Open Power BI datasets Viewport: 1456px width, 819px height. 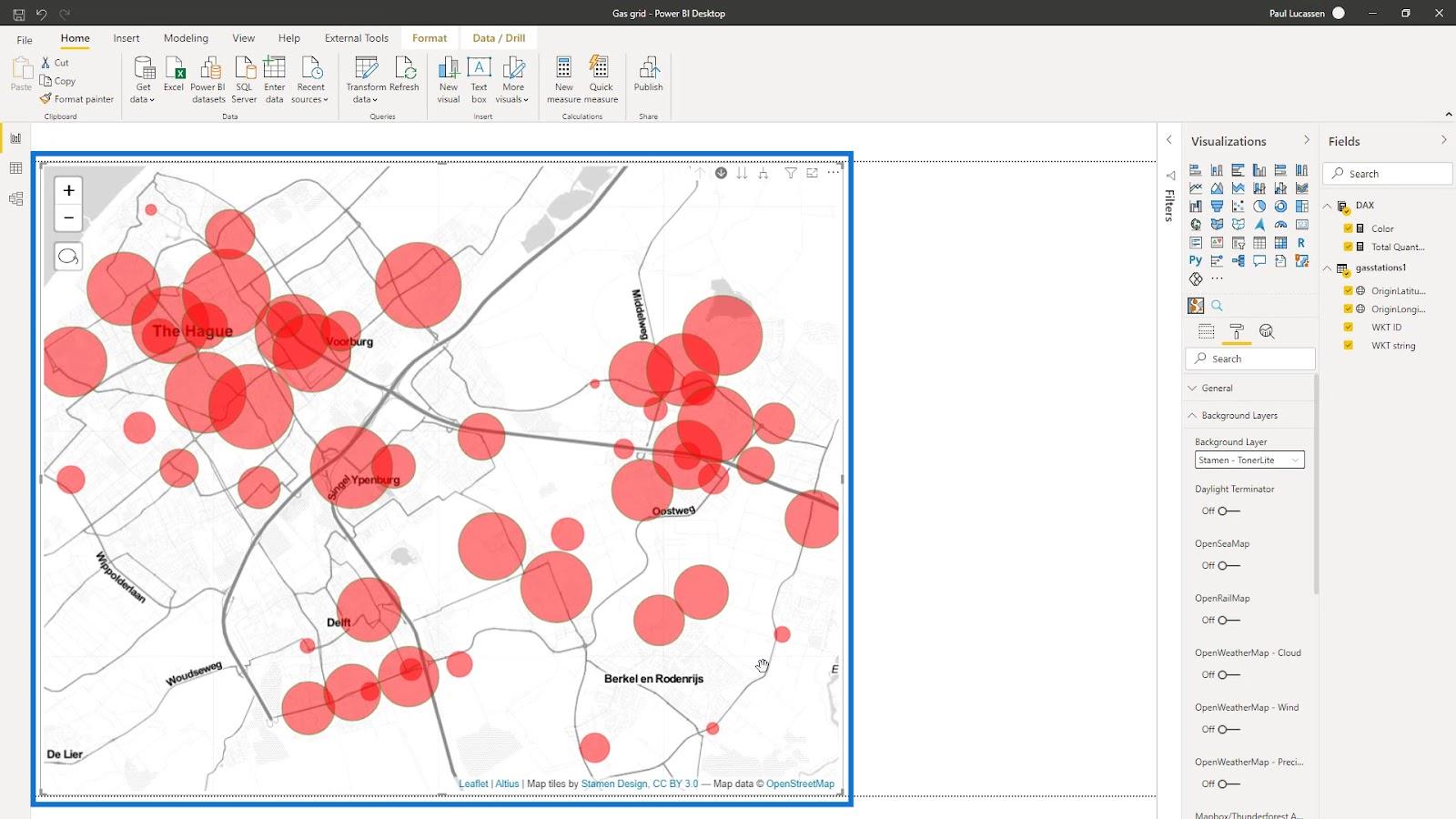click(x=208, y=79)
